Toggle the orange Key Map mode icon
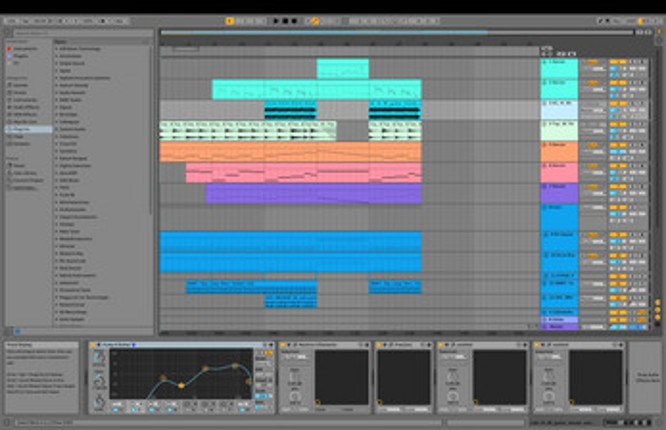The image size is (666, 430). pyautogui.click(x=642, y=21)
